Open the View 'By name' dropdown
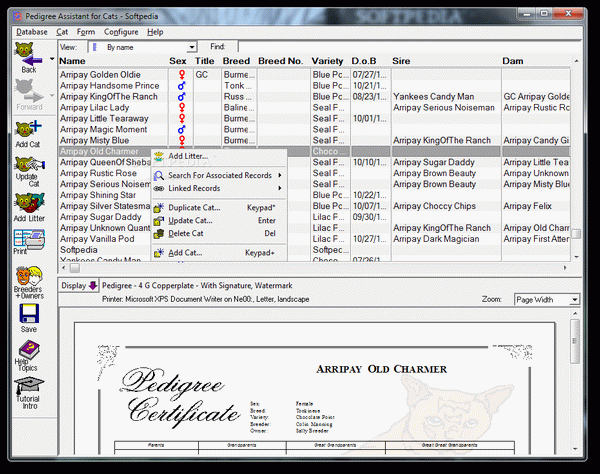This screenshot has height=474, width=600. click(191, 47)
